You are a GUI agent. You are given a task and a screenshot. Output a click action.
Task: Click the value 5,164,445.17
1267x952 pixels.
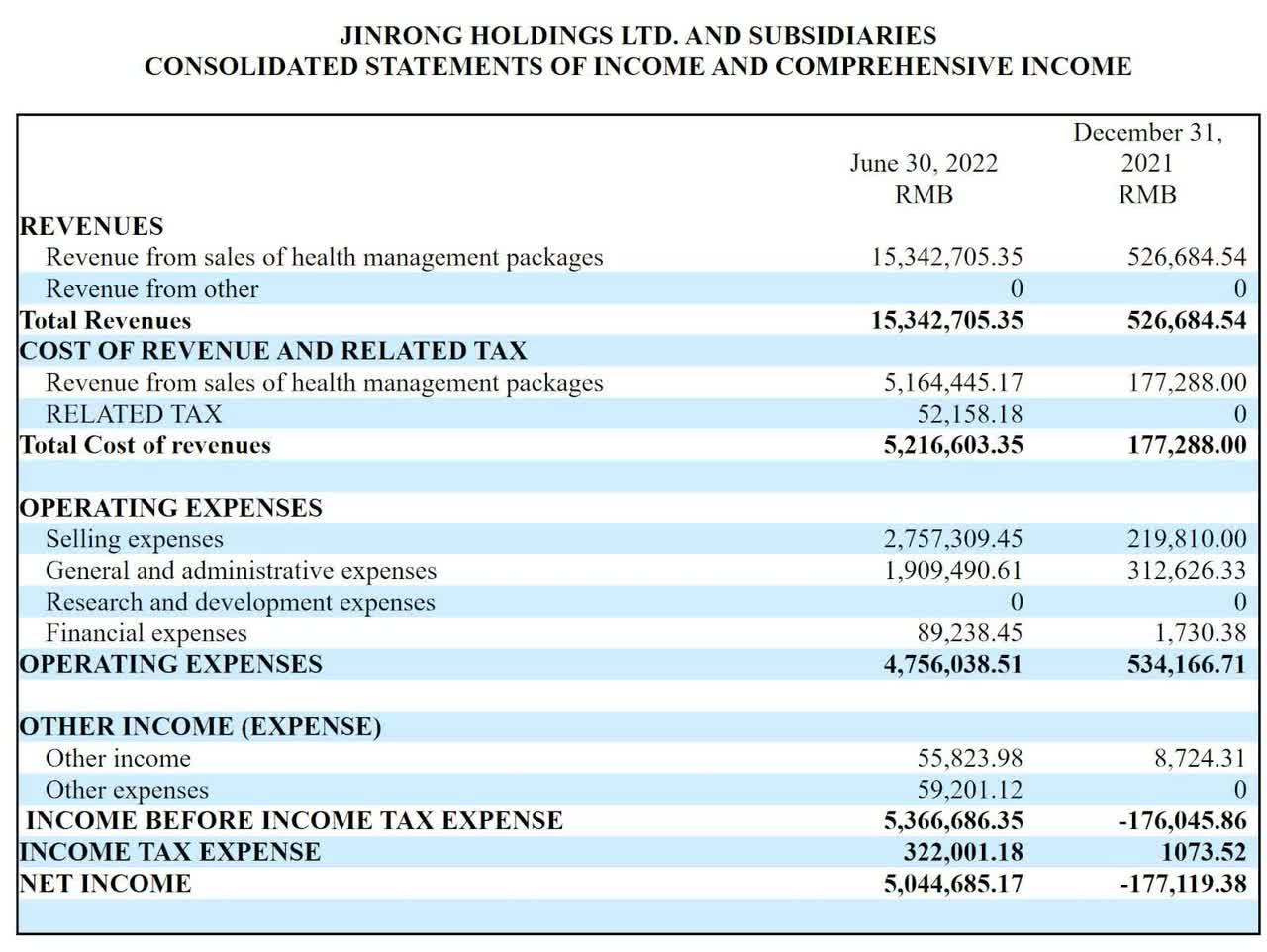coord(953,383)
